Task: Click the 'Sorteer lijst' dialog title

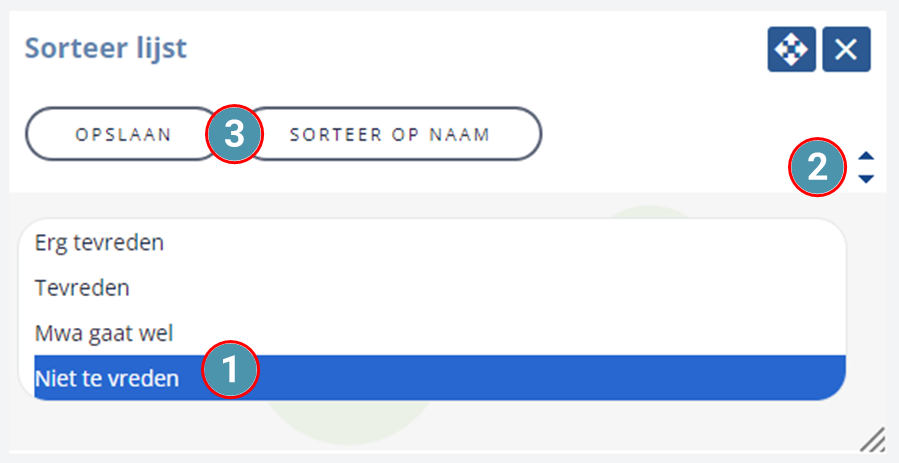Action: point(106,48)
